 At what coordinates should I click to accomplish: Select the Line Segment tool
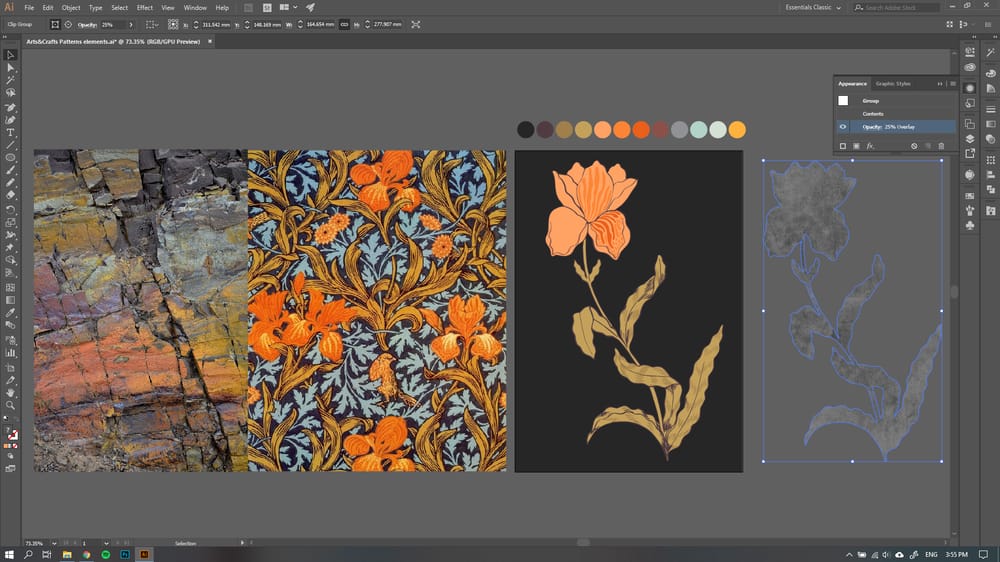[x=10, y=145]
